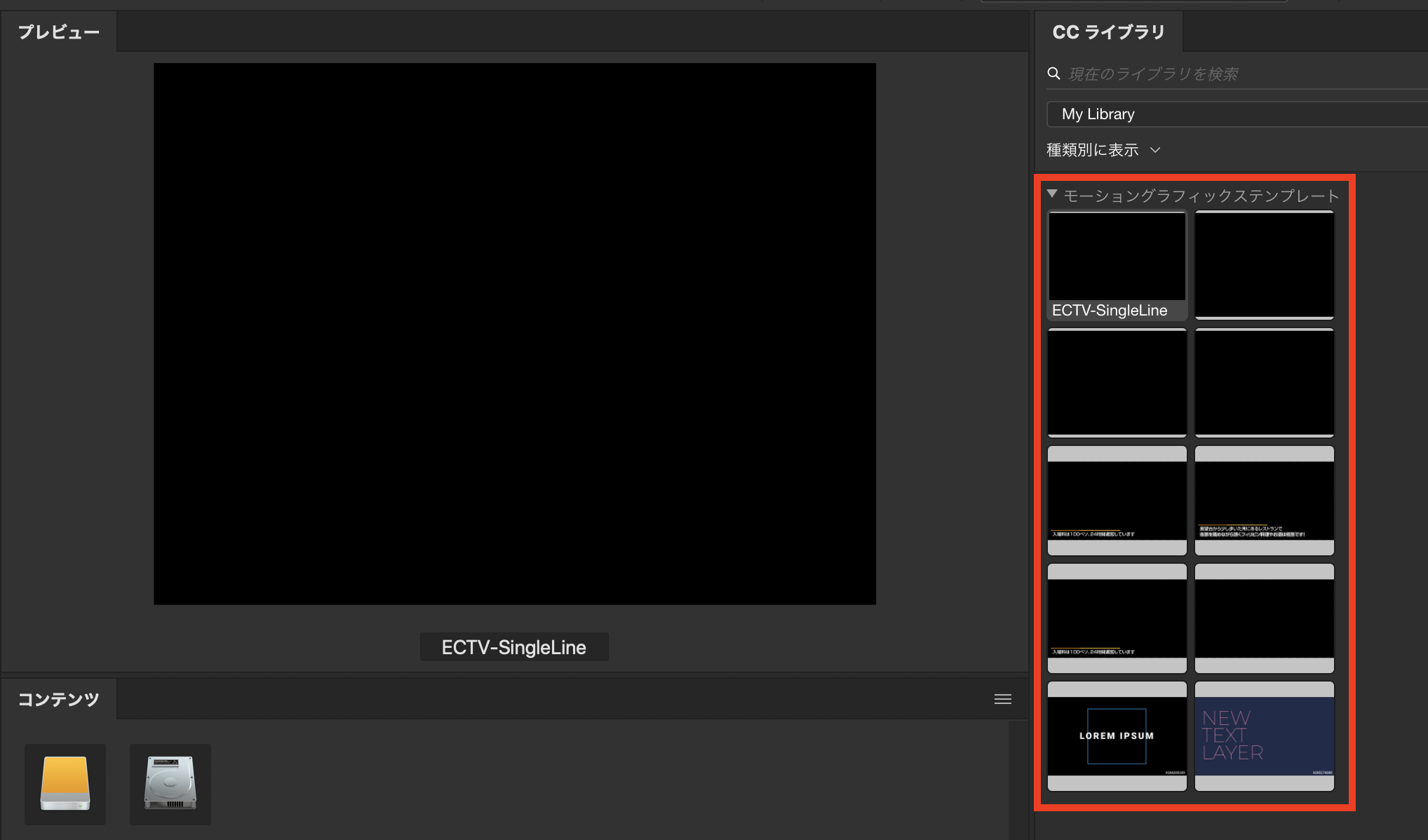
Task: Click the large black preview image
Action: [x=514, y=334]
